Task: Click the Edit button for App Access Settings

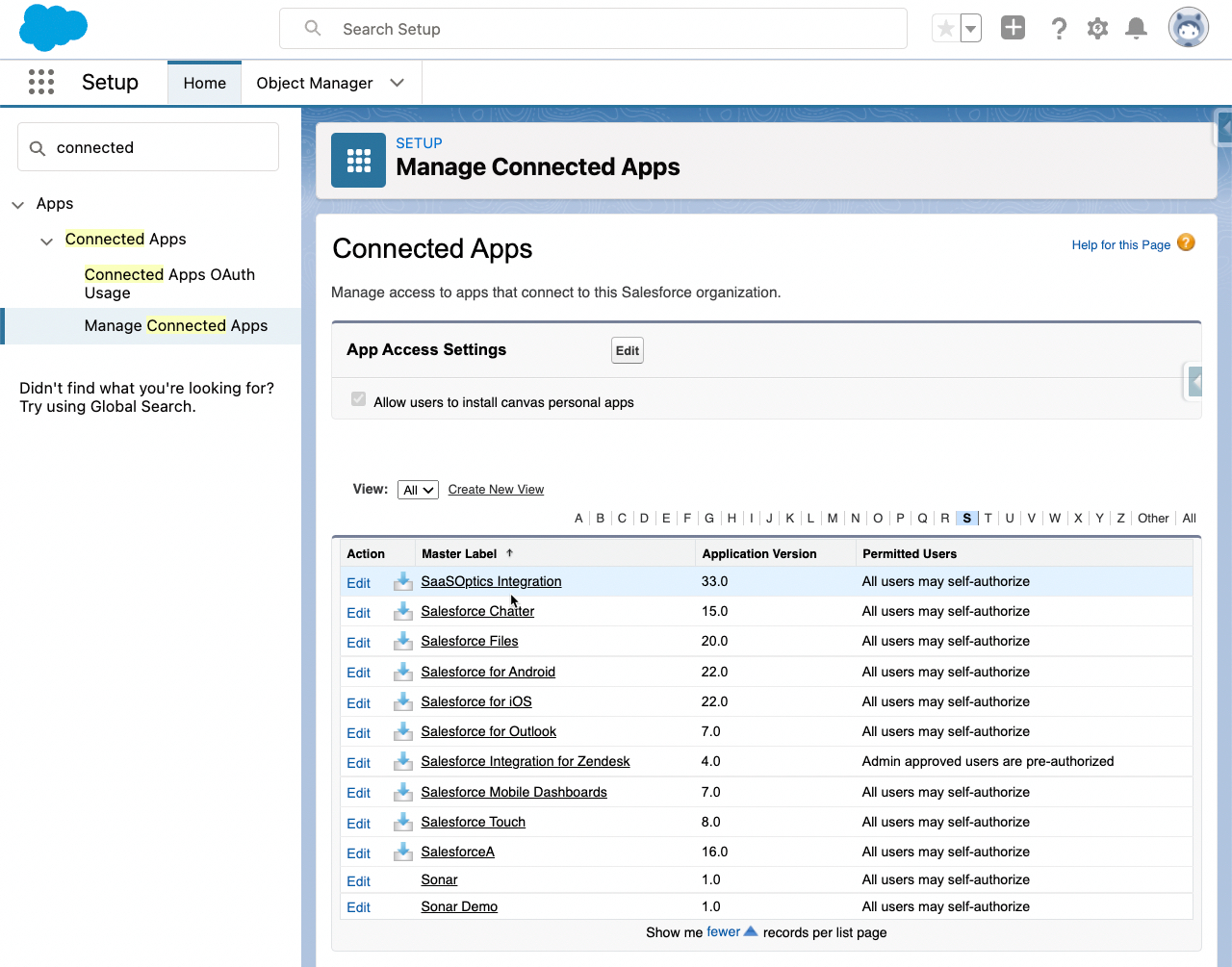Action: [x=628, y=350]
